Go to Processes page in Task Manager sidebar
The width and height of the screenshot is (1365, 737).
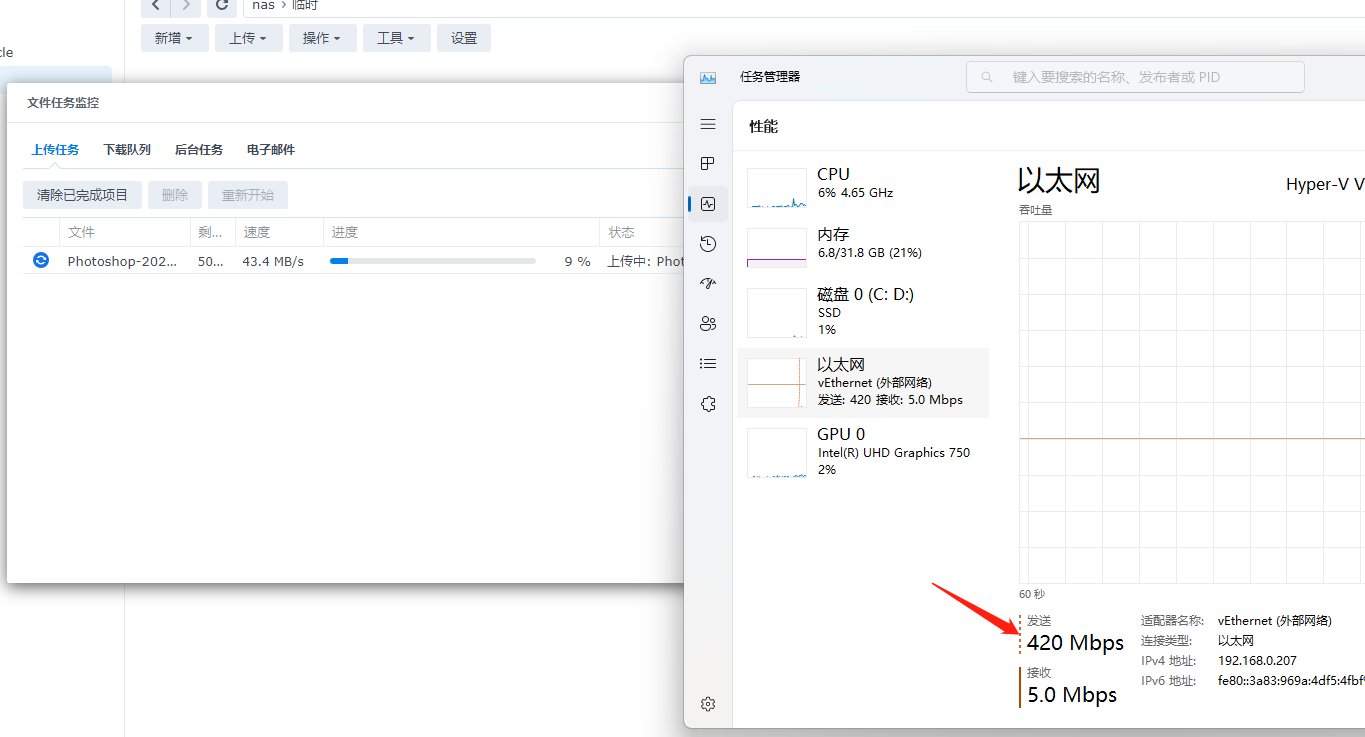pyautogui.click(x=708, y=164)
